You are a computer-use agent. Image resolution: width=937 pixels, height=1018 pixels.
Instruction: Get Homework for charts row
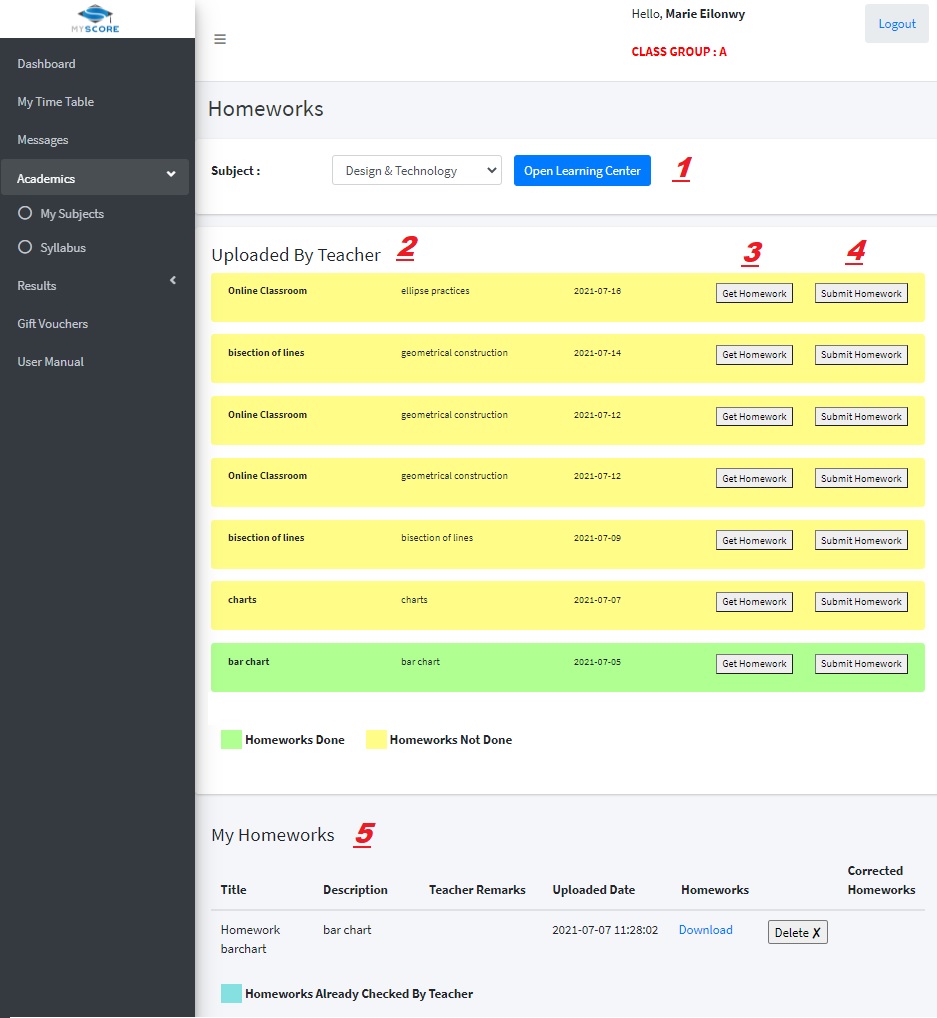point(754,602)
